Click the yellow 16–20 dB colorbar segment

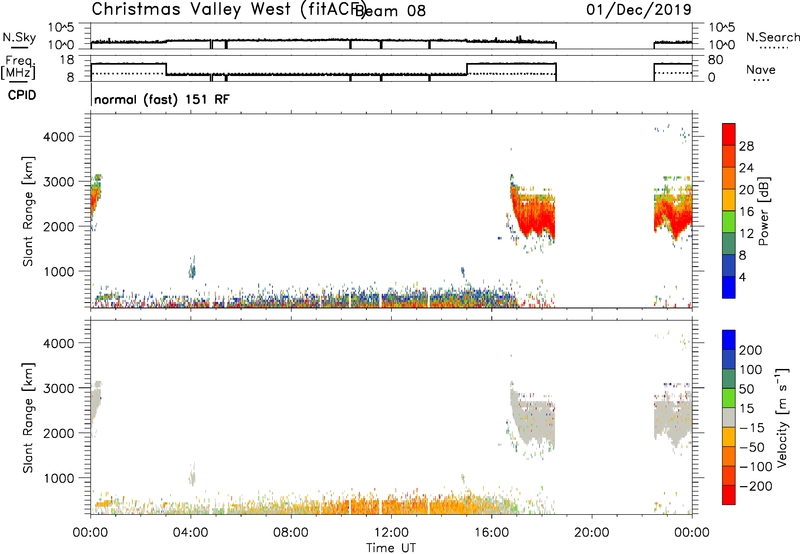729,200
